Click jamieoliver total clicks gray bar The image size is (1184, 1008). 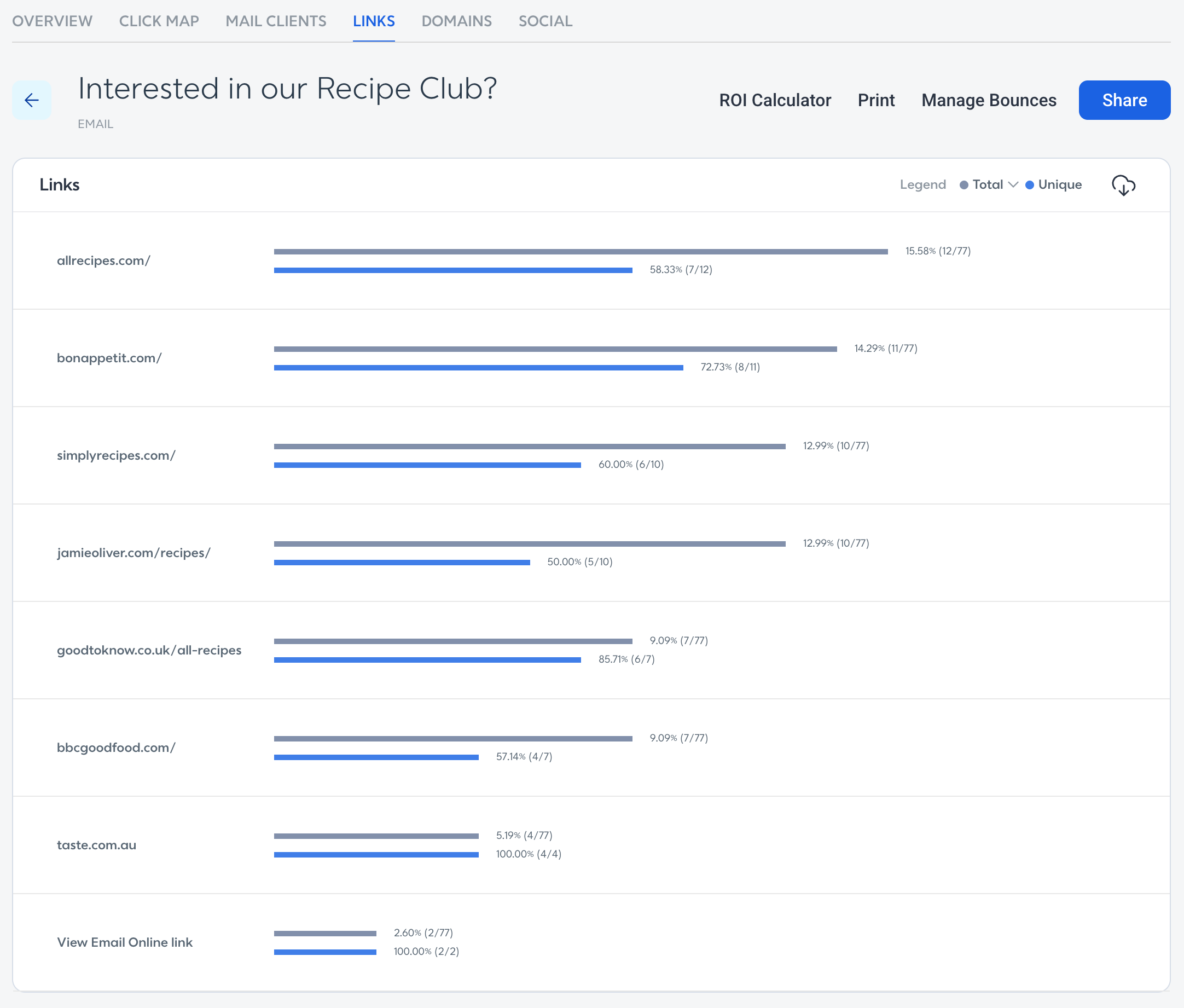[x=530, y=544]
